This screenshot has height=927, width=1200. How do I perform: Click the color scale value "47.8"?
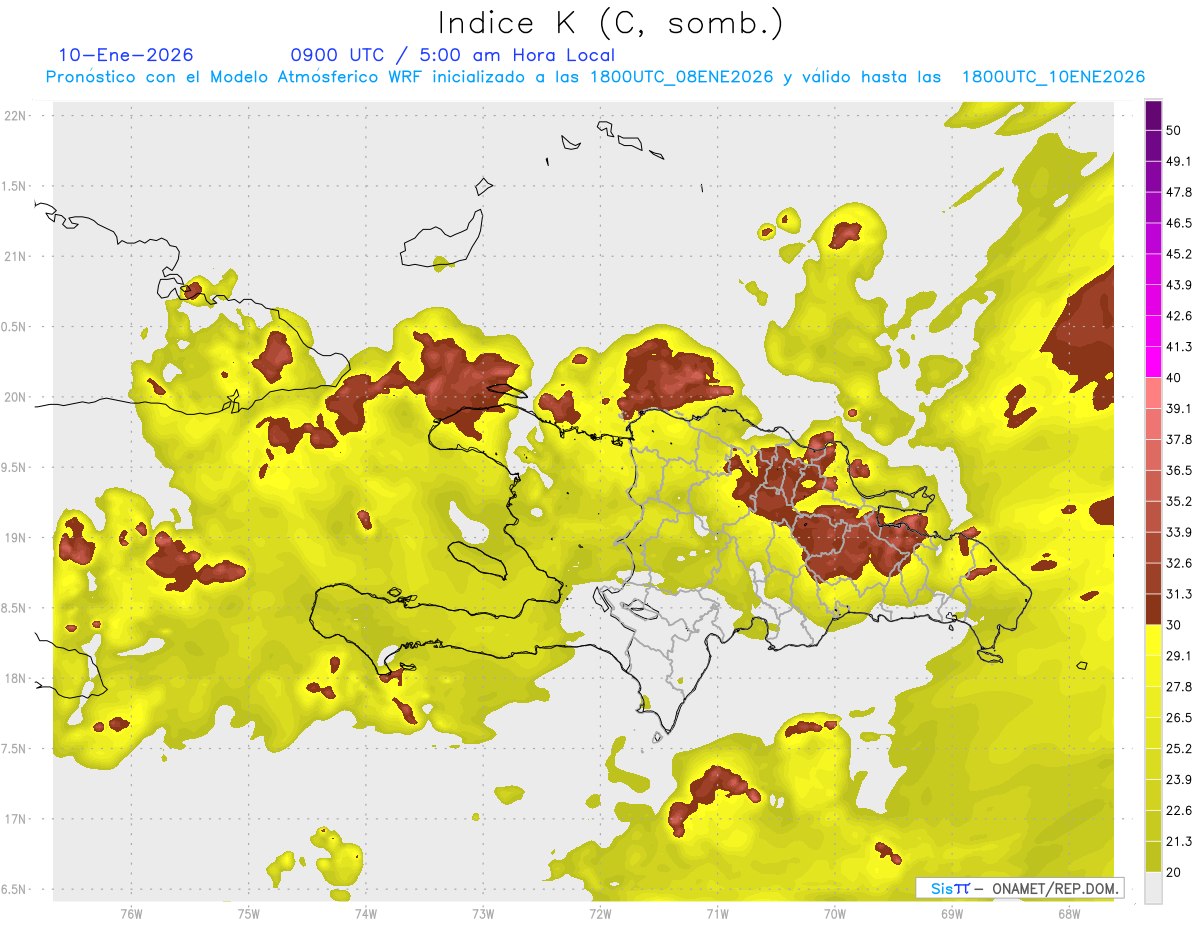(1179, 192)
